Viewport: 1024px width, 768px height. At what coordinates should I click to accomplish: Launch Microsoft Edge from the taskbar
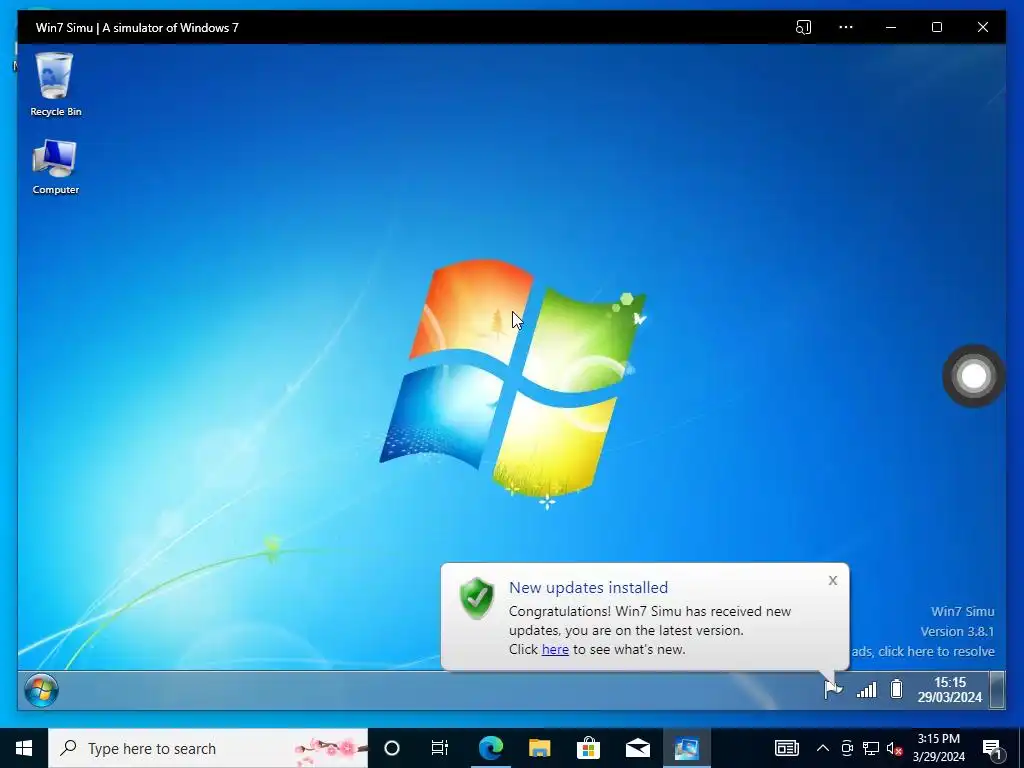pos(490,748)
